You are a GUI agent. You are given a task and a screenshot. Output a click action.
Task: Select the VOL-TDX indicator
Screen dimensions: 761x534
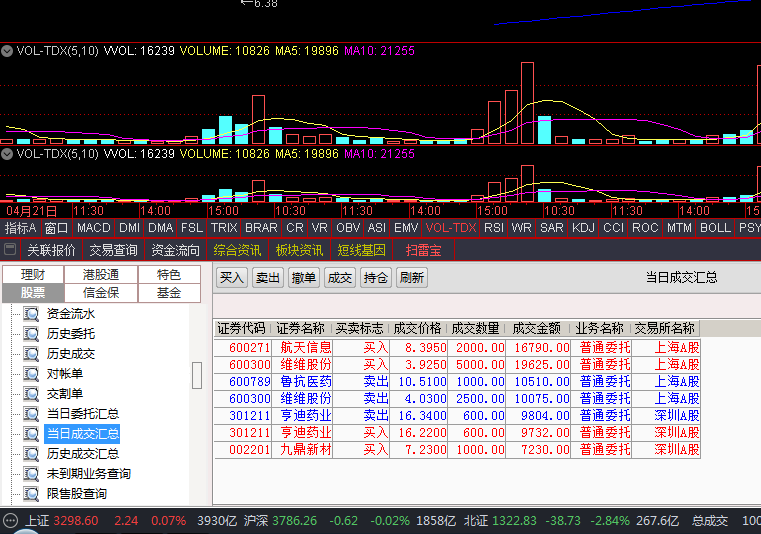pos(451,228)
